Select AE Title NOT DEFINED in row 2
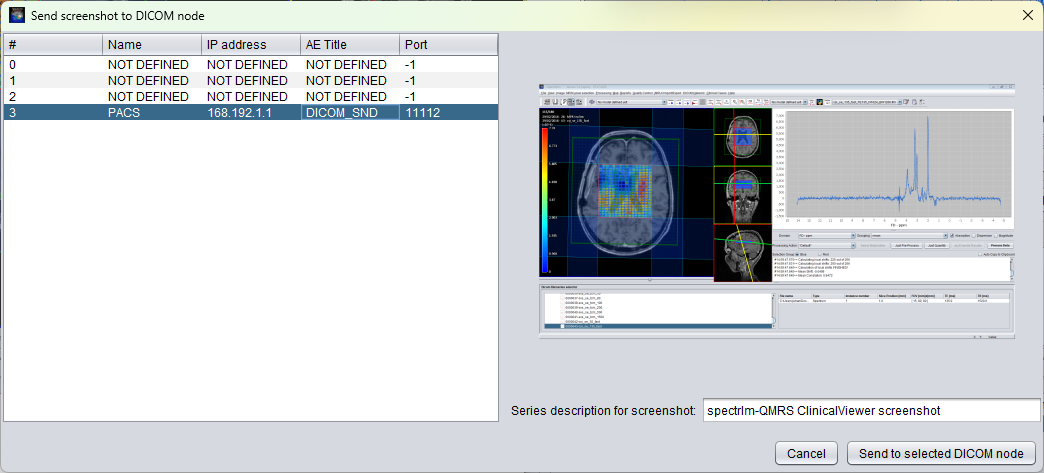The image size is (1044, 473). click(x=350, y=97)
